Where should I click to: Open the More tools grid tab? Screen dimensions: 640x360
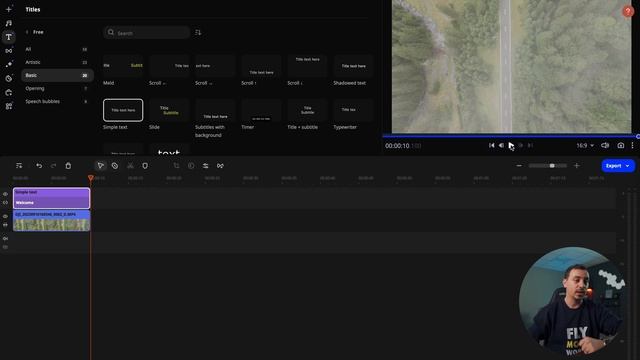click(9, 106)
